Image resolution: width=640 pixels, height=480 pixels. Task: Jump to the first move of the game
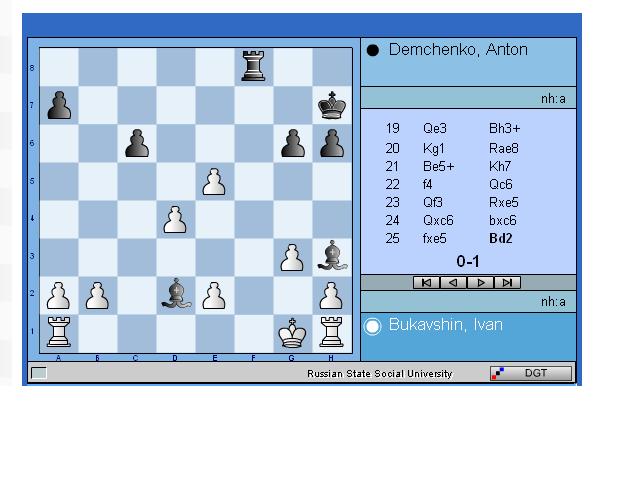point(427,283)
